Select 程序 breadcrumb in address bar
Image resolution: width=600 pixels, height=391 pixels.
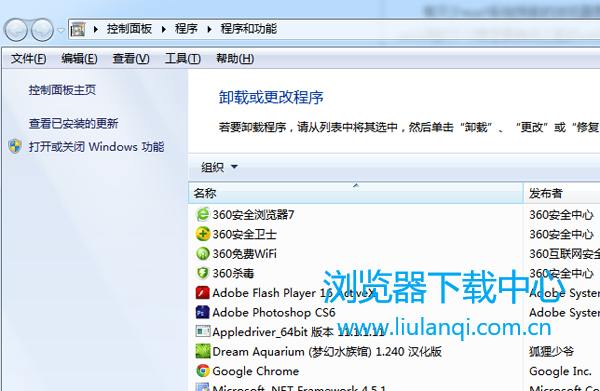pos(186,29)
